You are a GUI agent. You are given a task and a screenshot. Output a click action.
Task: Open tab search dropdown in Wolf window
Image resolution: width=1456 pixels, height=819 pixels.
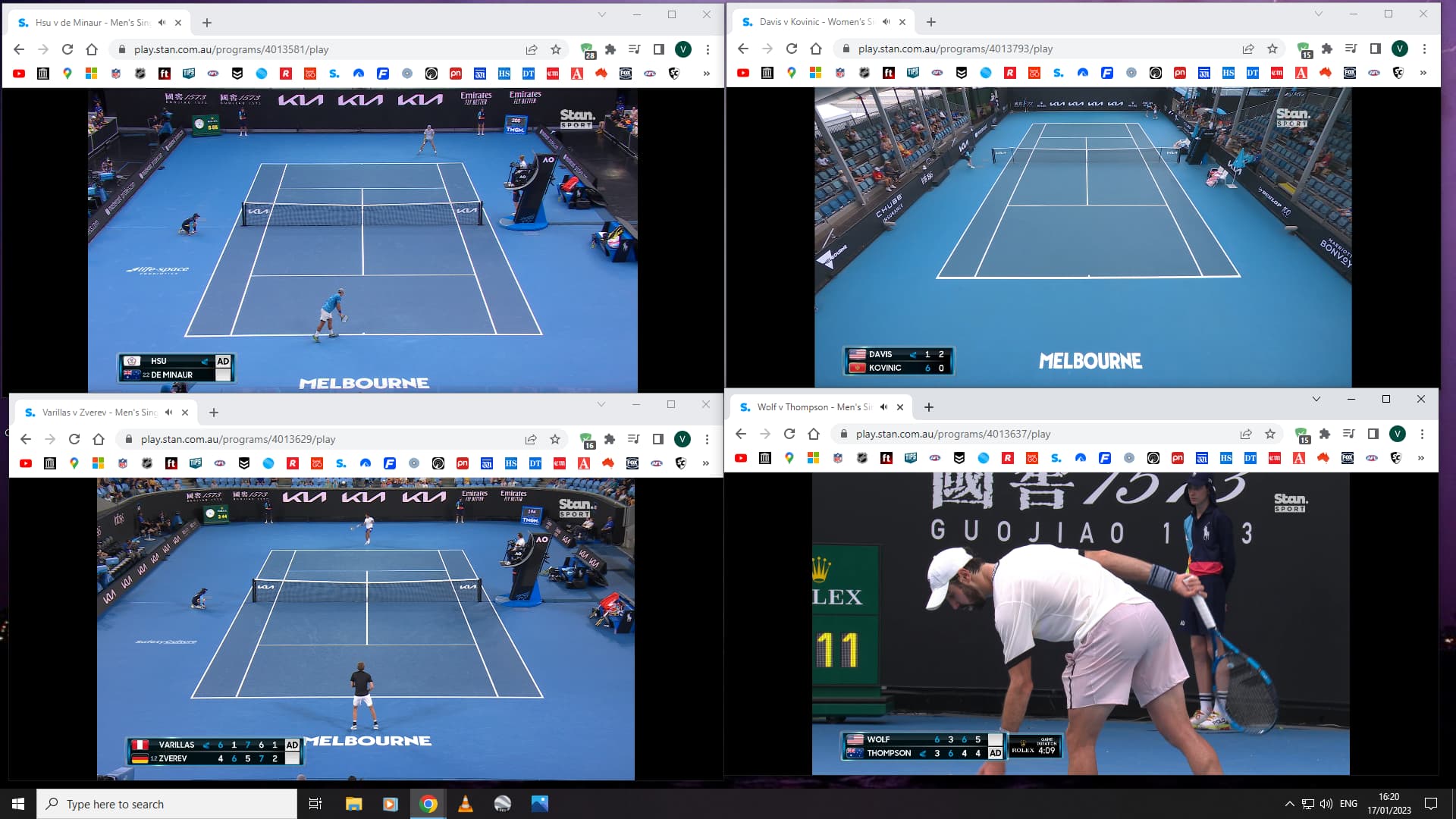click(x=1316, y=399)
